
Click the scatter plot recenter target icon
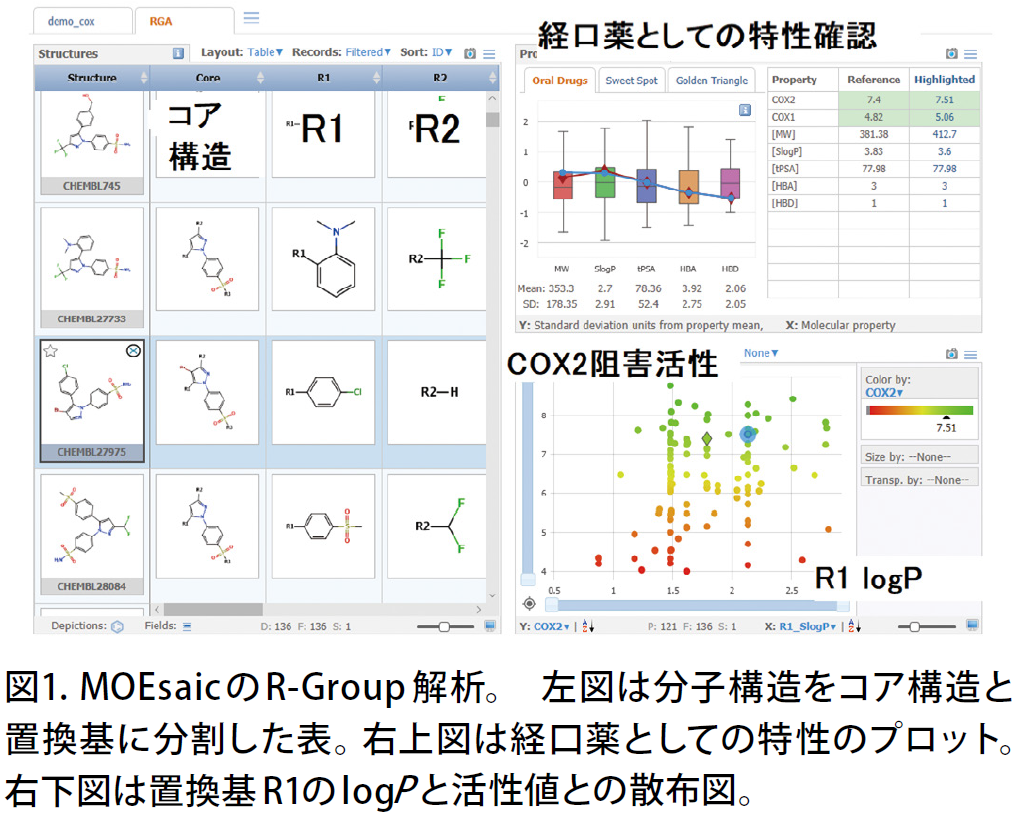[530, 604]
